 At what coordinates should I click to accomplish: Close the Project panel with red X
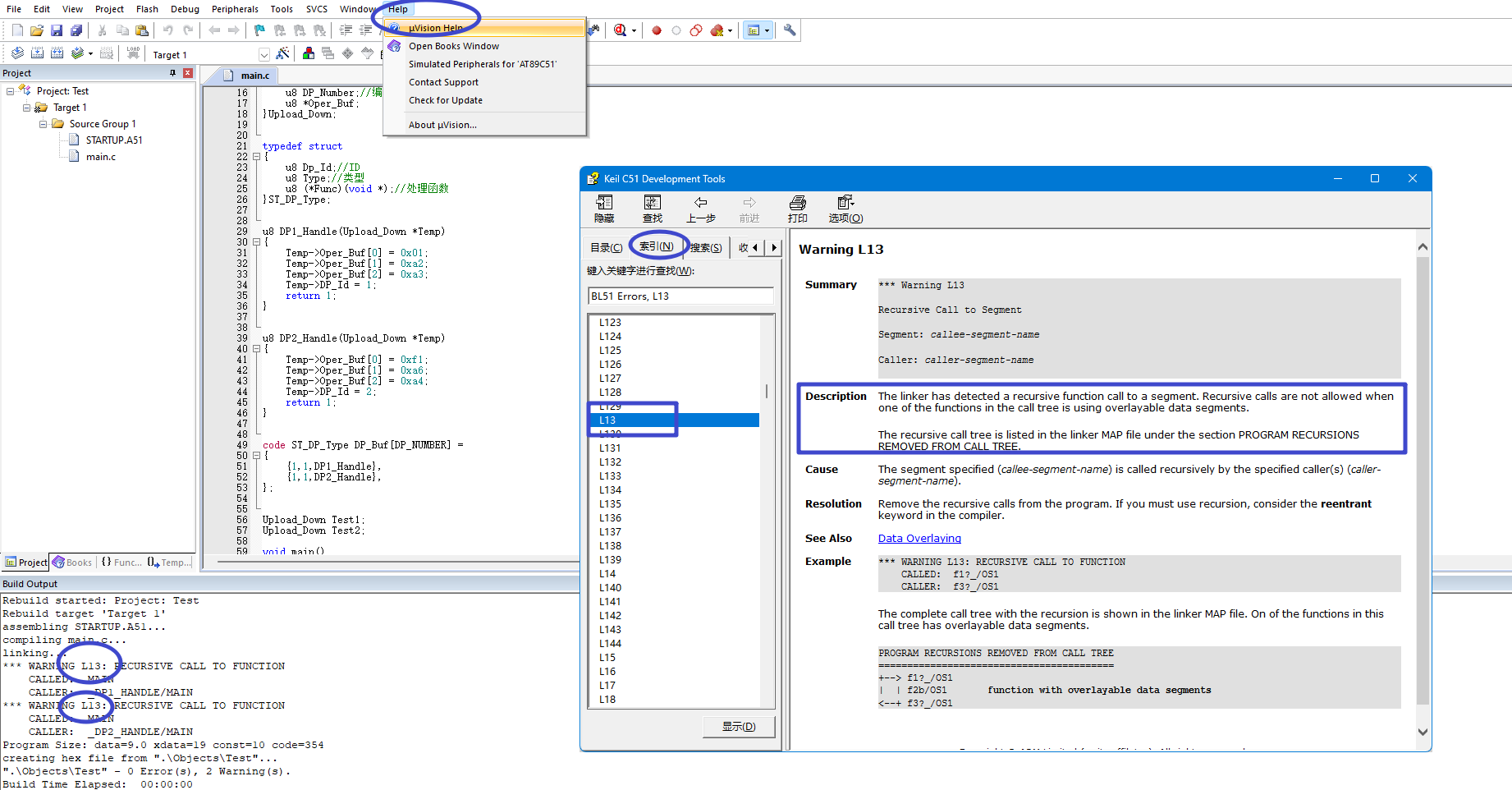(188, 73)
